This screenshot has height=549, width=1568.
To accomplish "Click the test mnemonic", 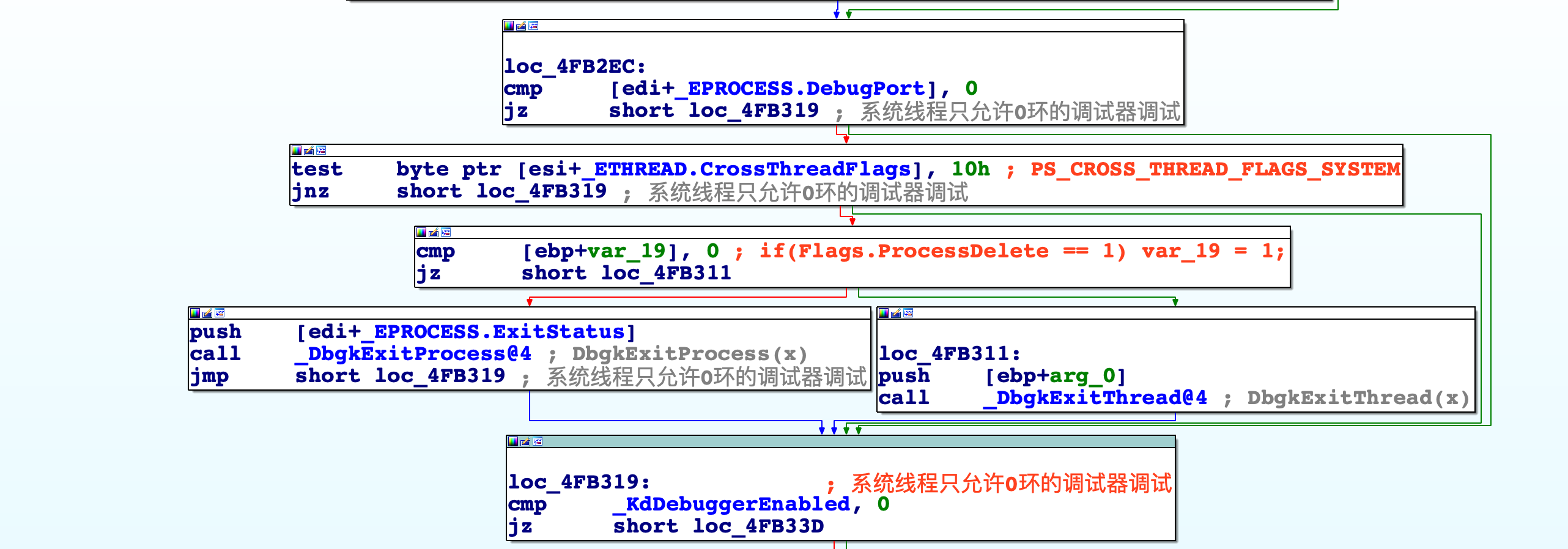I will point(317,169).
